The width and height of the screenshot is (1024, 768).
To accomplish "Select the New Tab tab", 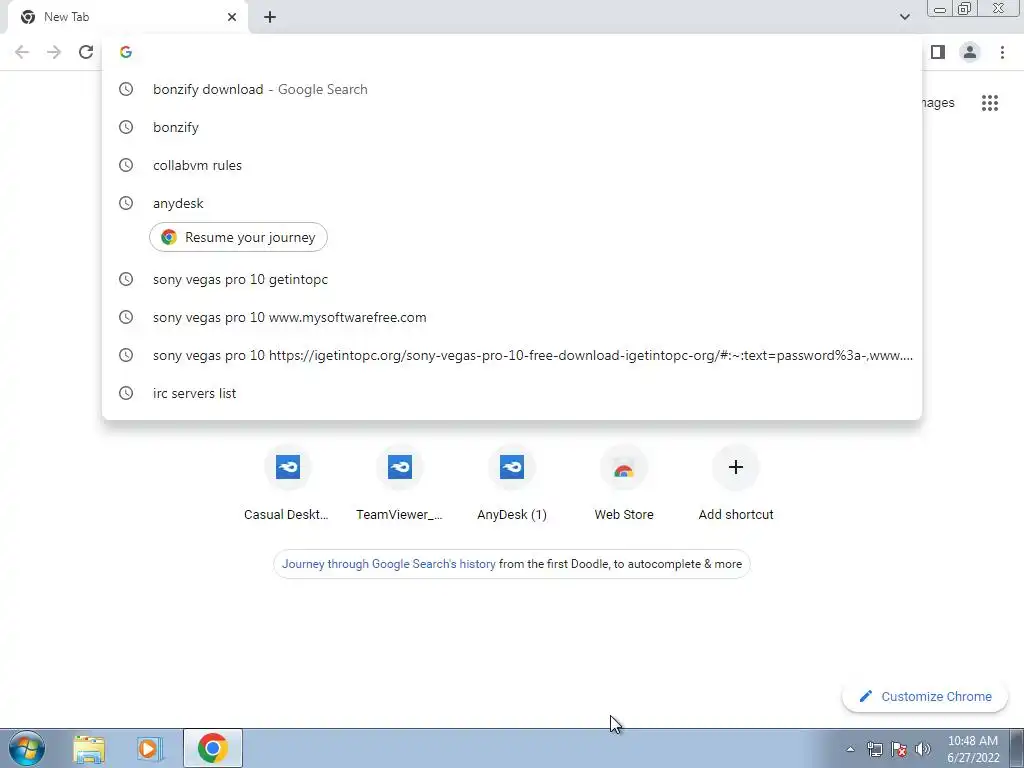I will click(128, 17).
